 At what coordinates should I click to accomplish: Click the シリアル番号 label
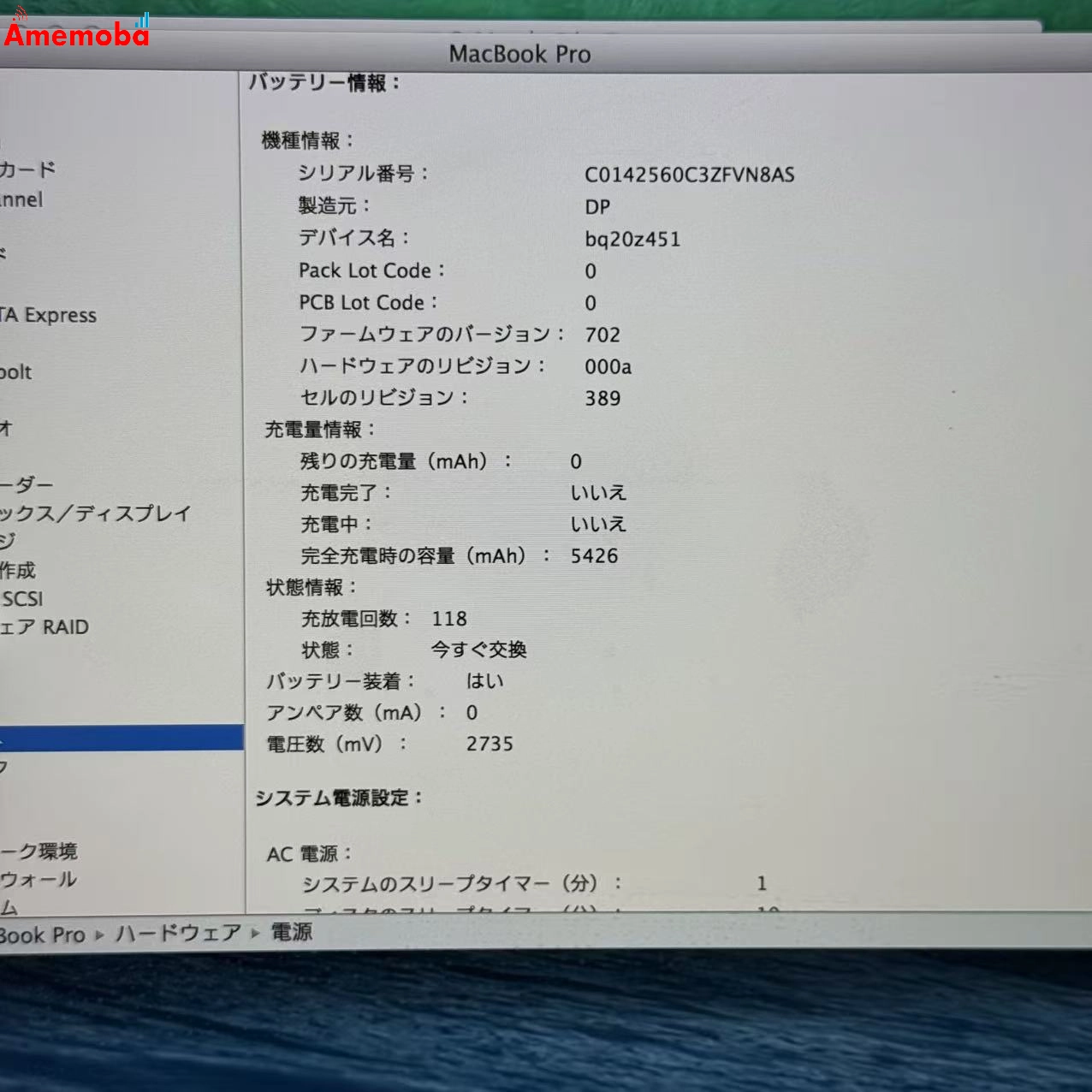(x=364, y=174)
